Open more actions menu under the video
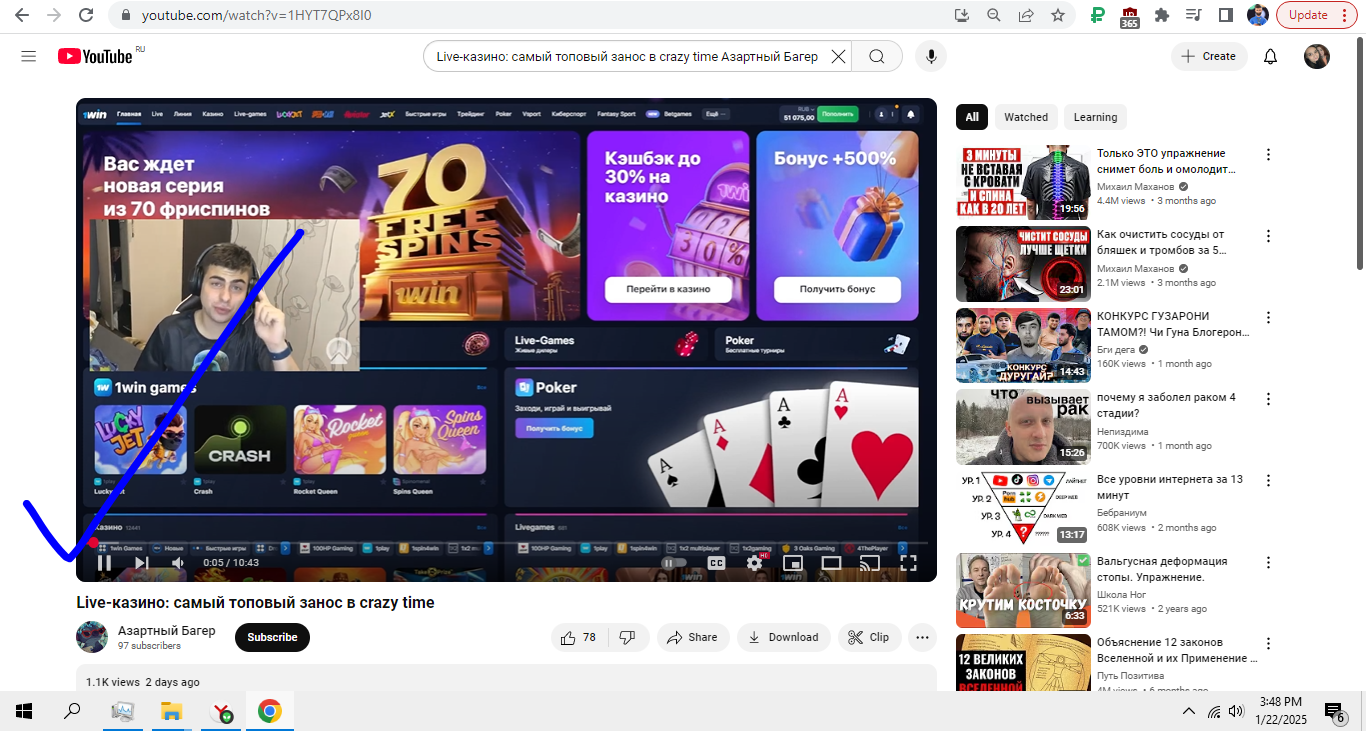 922,637
